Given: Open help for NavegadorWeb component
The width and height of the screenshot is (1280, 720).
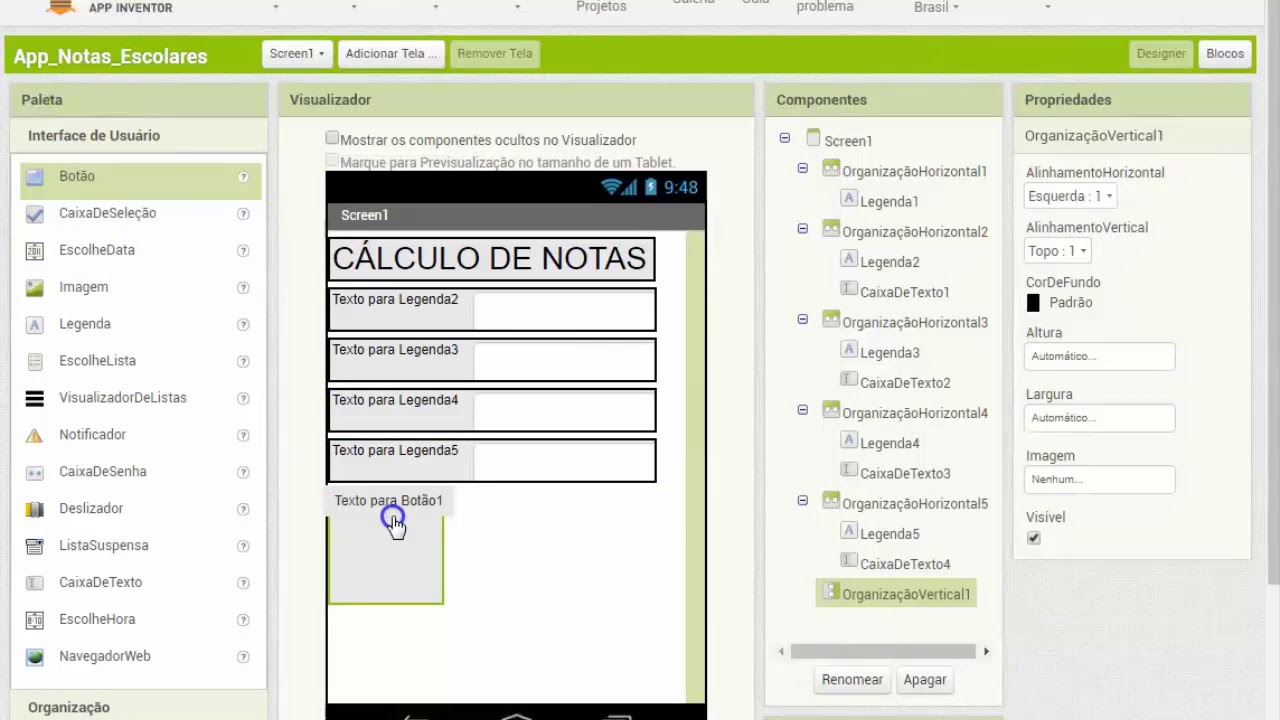Looking at the screenshot, I should tap(243, 657).
